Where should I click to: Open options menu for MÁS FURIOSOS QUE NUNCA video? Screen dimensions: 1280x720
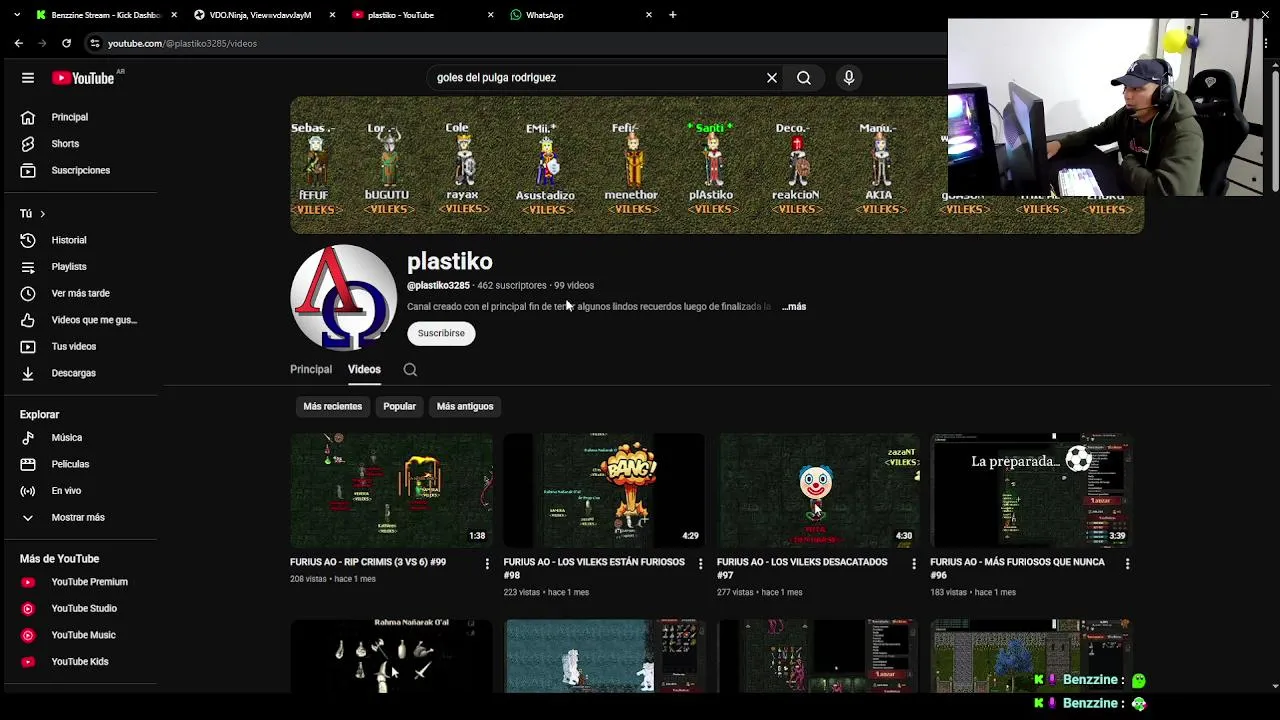(x=1127, y=564)
